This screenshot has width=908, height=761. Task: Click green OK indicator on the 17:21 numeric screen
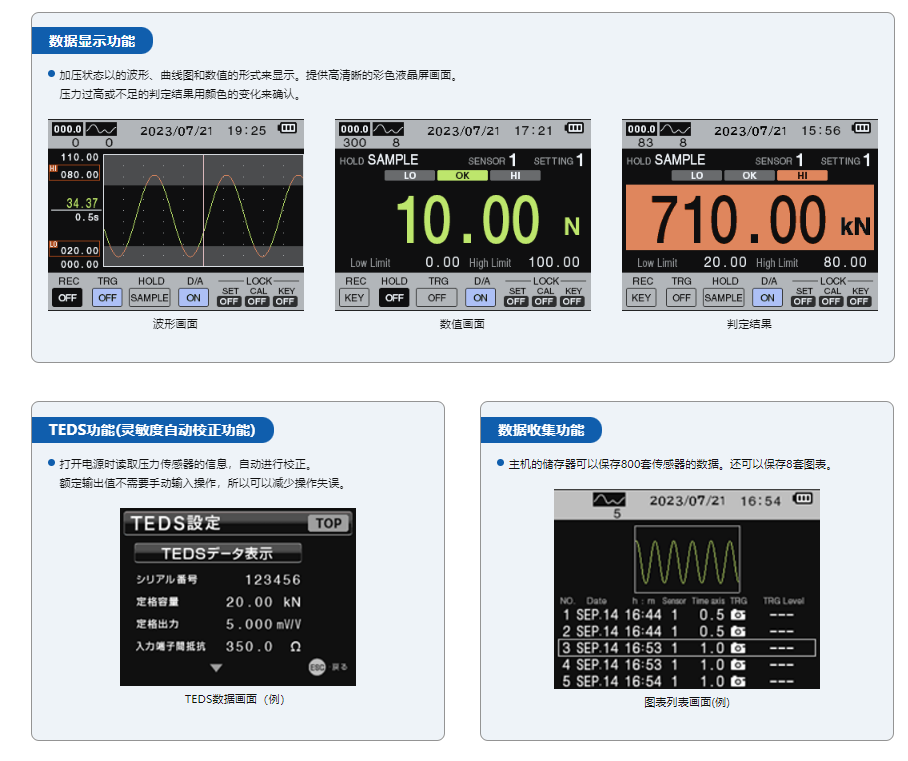(x=462, y=175)
